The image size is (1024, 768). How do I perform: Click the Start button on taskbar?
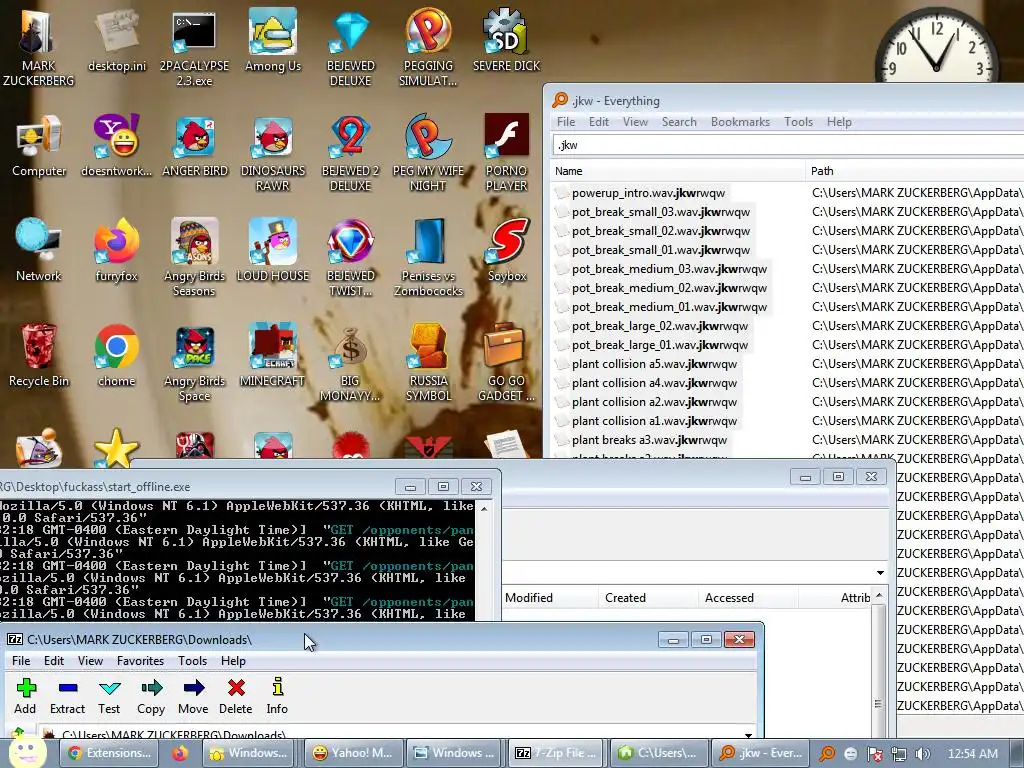[x=26, y=752]
